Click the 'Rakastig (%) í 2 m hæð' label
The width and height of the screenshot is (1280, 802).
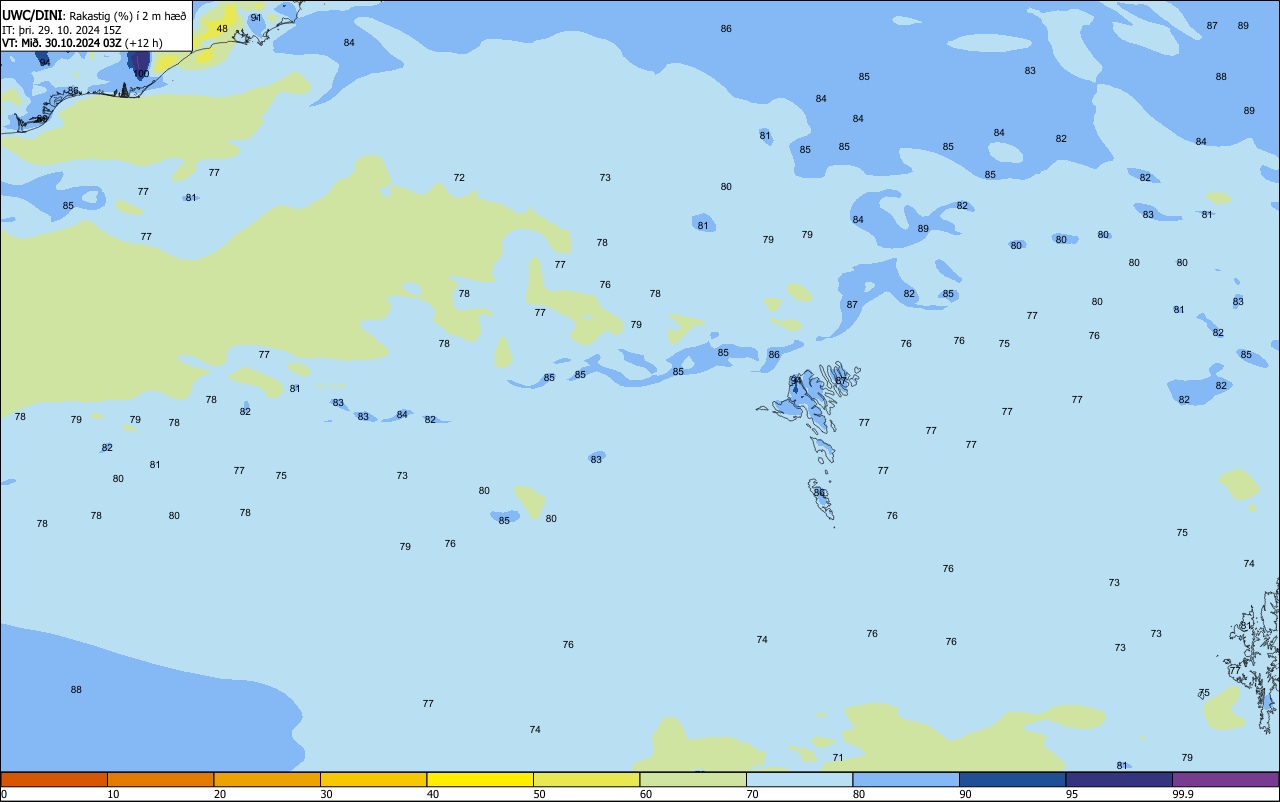128,16
